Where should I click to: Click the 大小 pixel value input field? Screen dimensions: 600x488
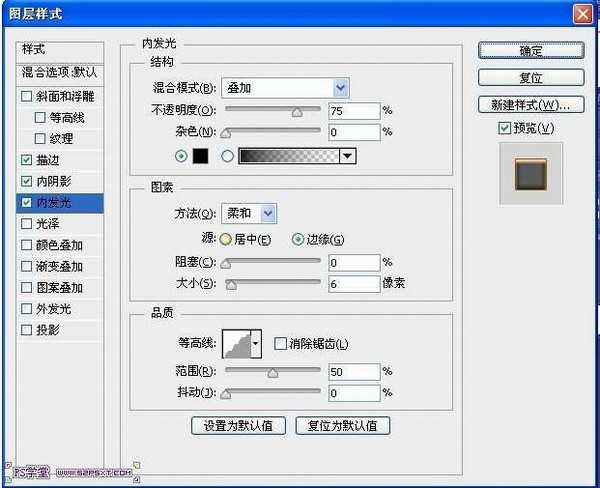352,285
